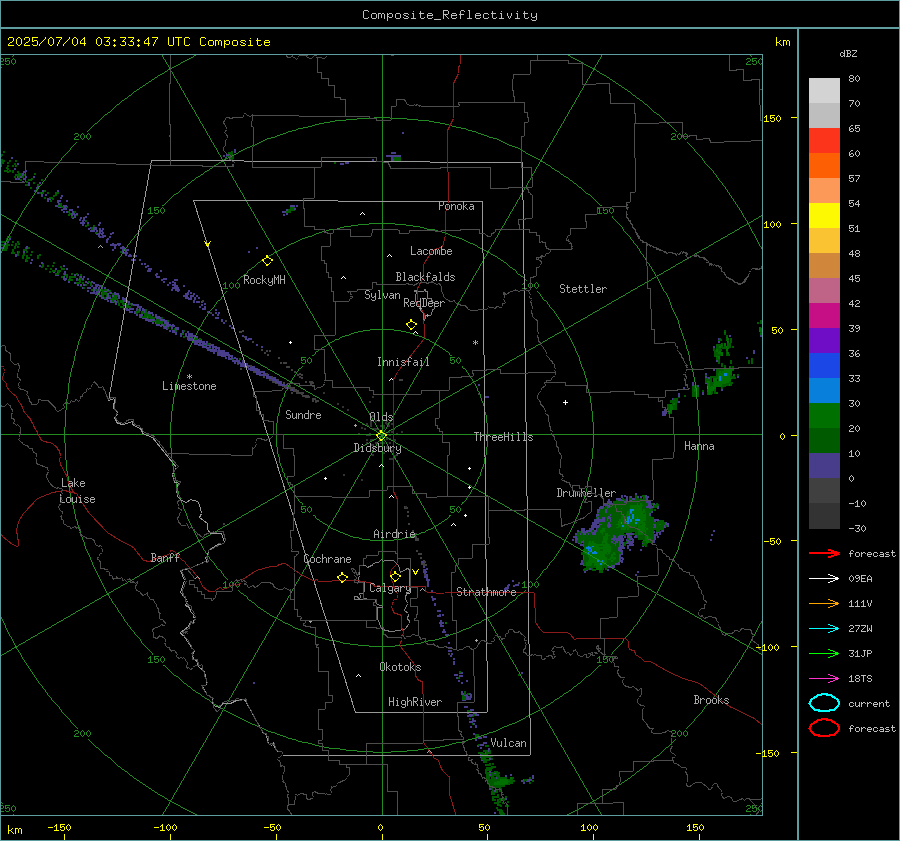
Task: Click the HighRiver city label
Action: point(415,702)
